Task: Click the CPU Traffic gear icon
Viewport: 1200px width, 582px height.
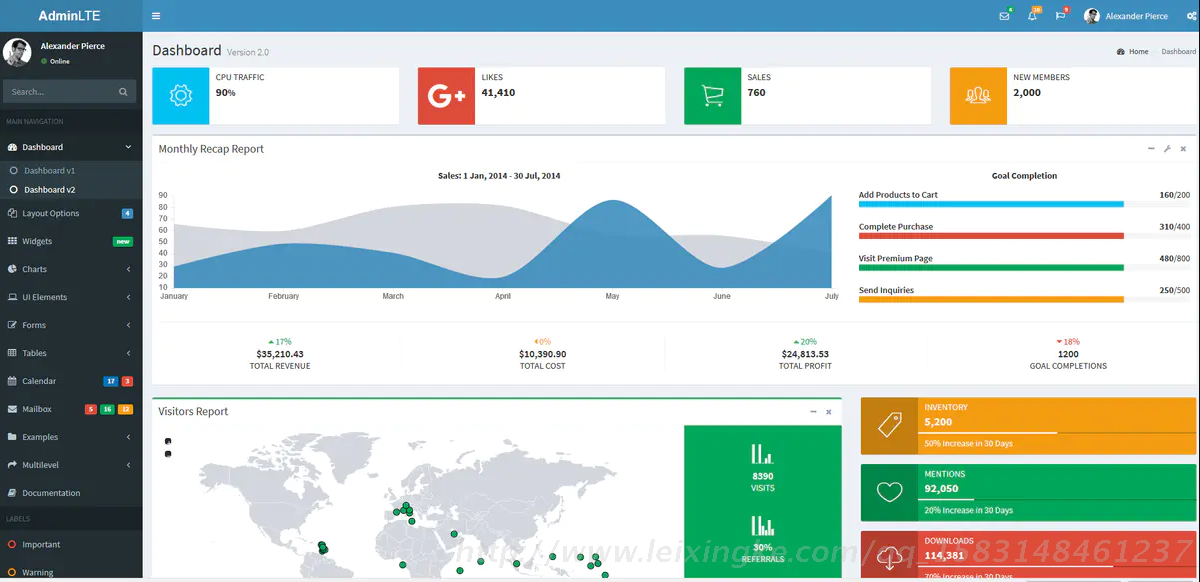Action: [181, 96]
